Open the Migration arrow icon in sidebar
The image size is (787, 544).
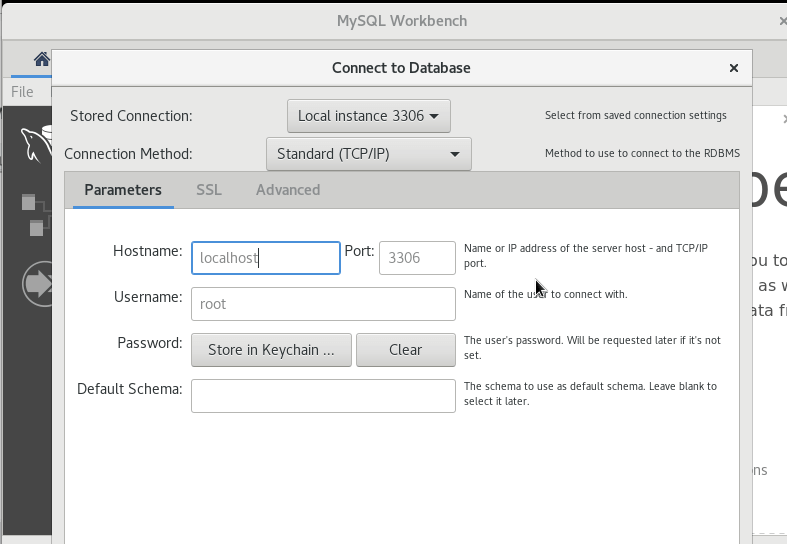click(x=38, y=284)
